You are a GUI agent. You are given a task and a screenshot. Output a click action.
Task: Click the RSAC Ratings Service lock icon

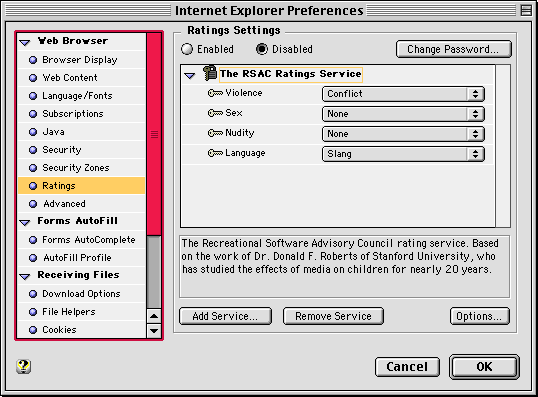210,73
